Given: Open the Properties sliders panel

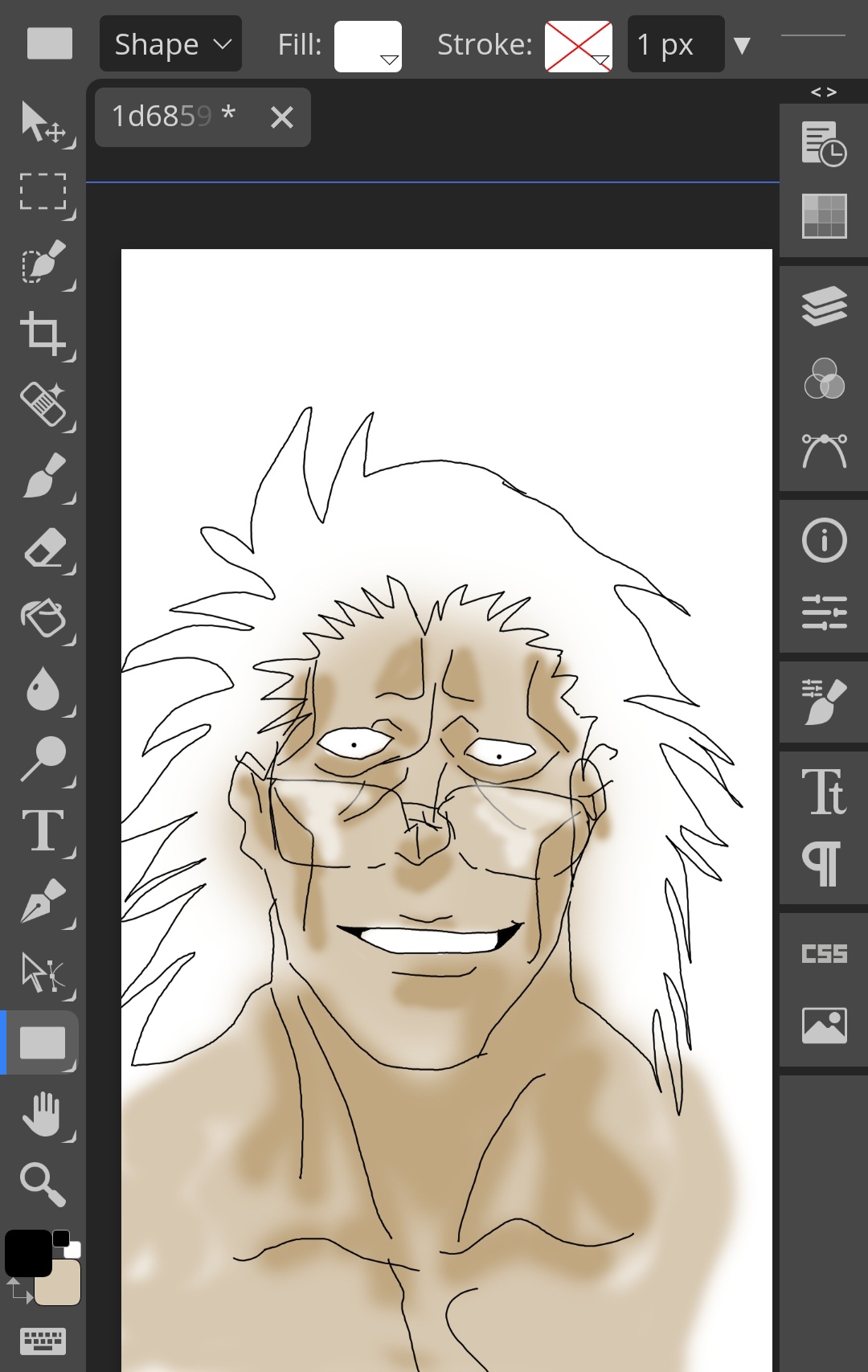Looking at the screenshot, I should [x=825, y=612].
